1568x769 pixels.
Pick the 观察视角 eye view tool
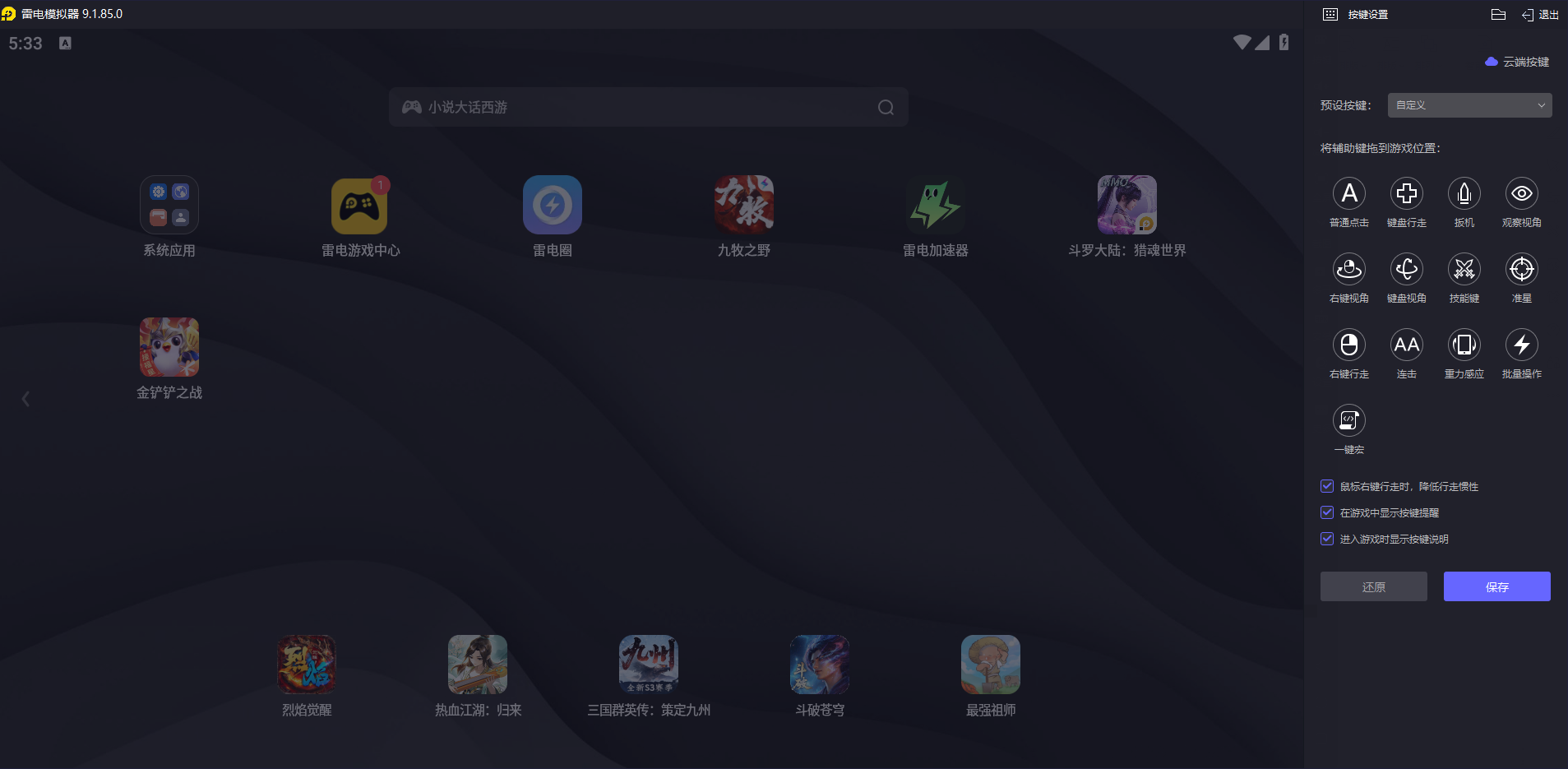pos(1522,193)
